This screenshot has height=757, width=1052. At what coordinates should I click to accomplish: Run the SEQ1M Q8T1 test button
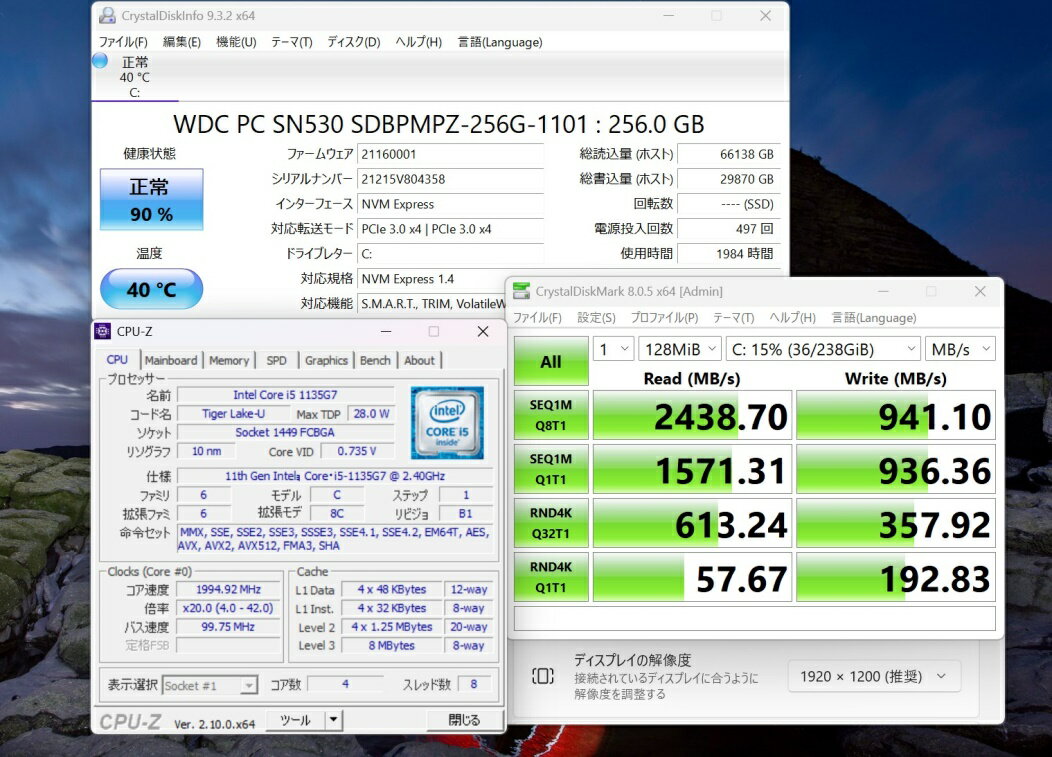click(550, 416)
